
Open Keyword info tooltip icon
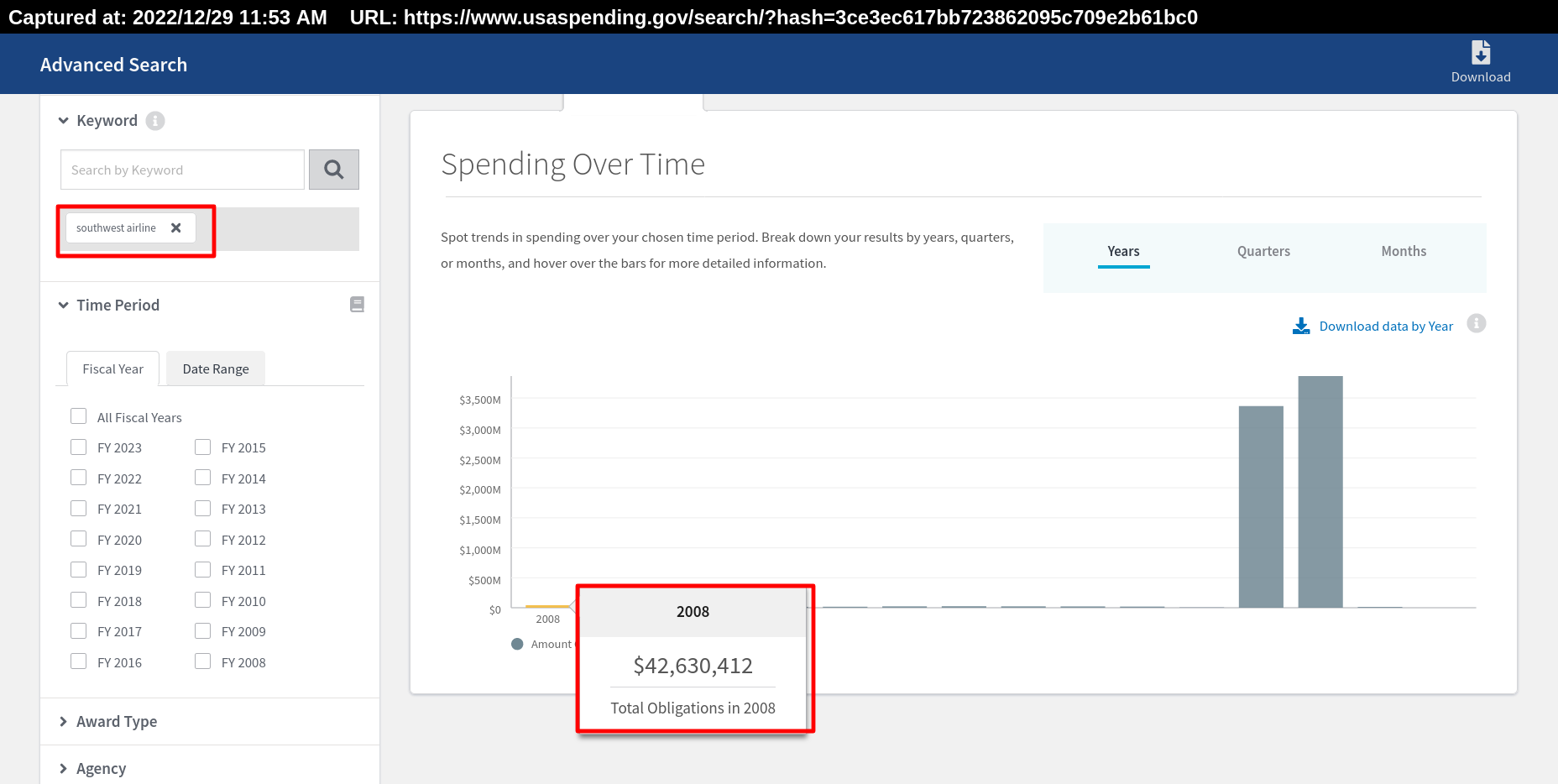pos(155,121)
